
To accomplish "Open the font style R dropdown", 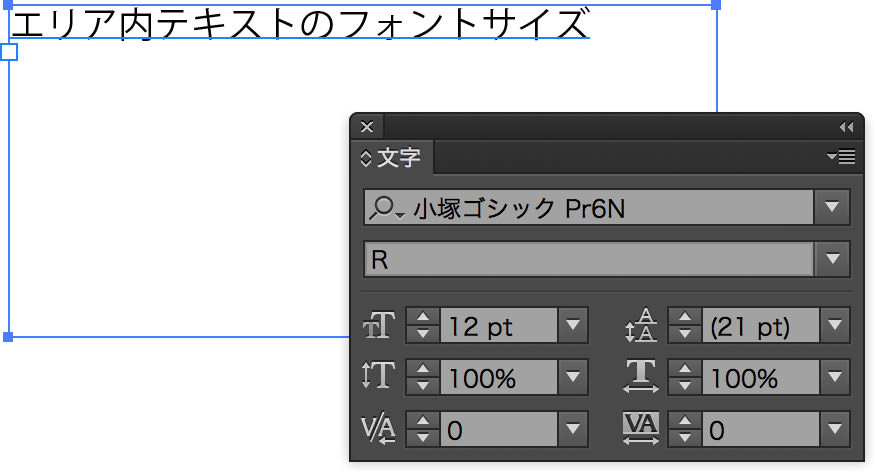I will click(x=831, y=259).
